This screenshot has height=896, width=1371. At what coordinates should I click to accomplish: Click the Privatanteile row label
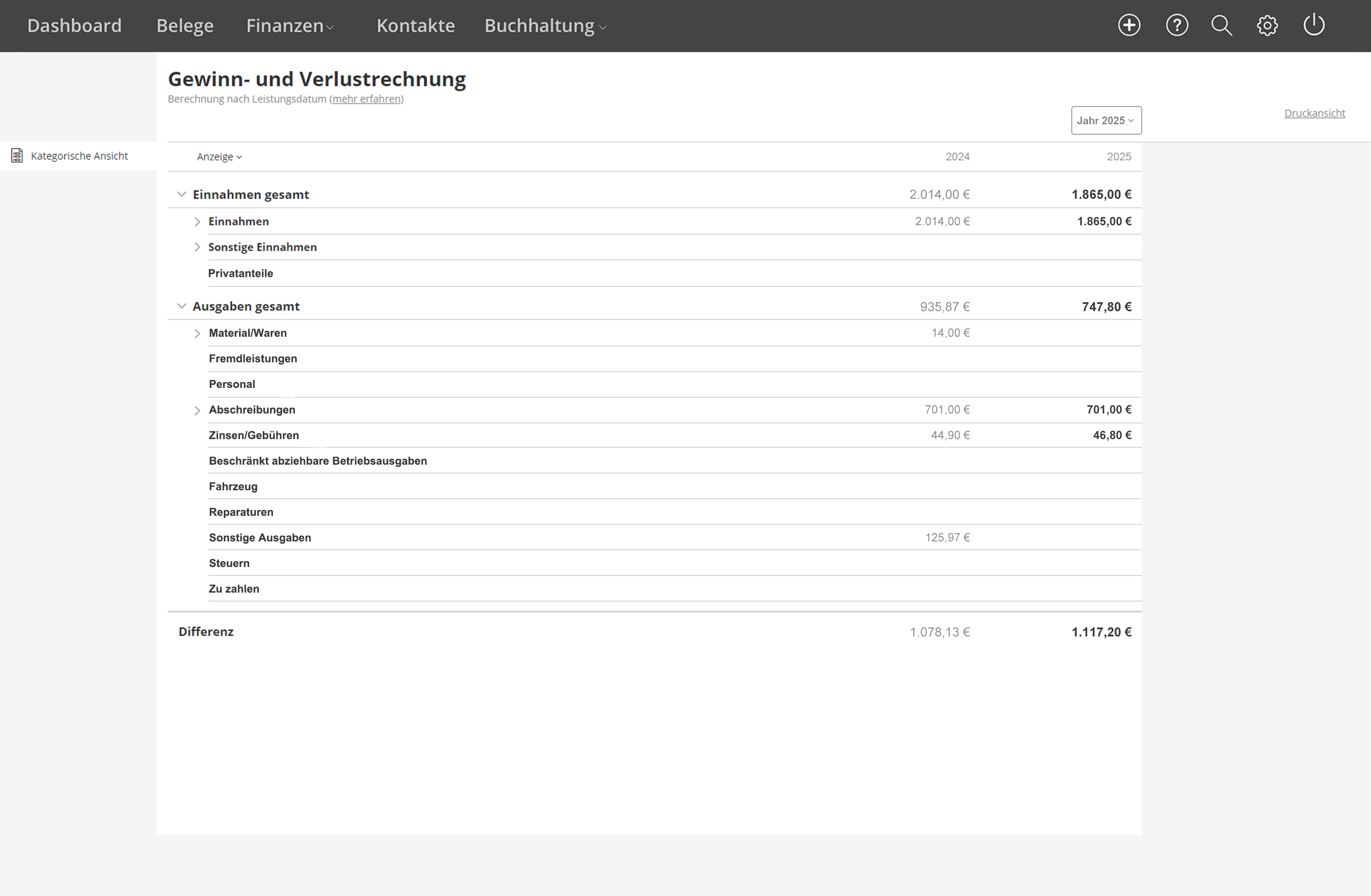(240, 274)
